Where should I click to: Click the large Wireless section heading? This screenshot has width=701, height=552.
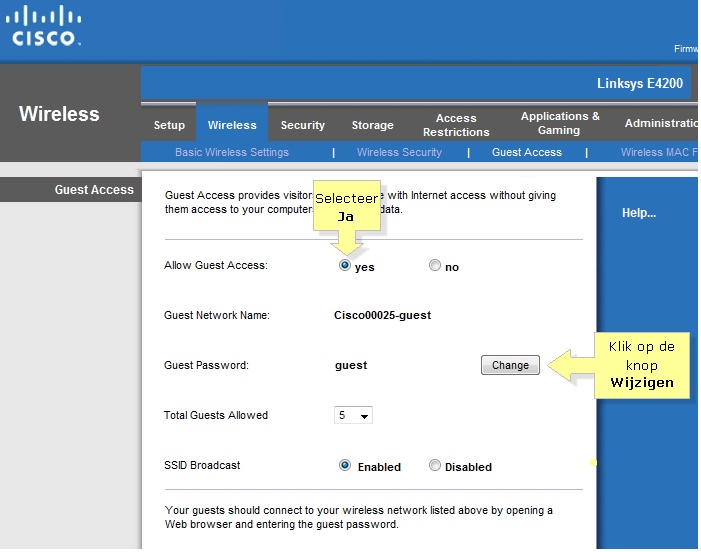[x=59, y=114]
